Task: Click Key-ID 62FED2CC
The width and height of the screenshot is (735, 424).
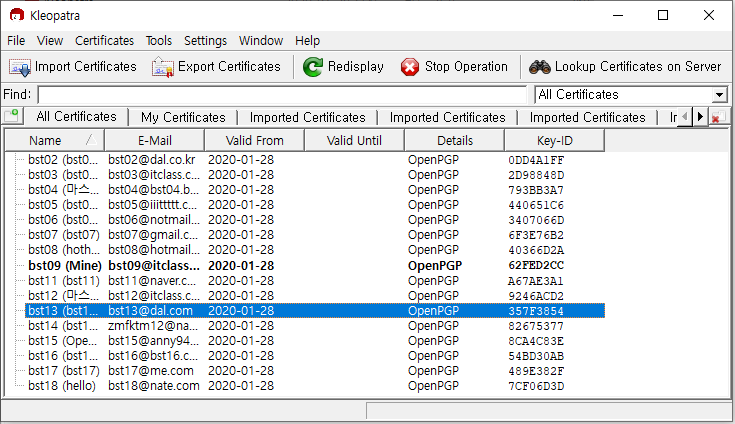Action: click(x=536, y=265)
